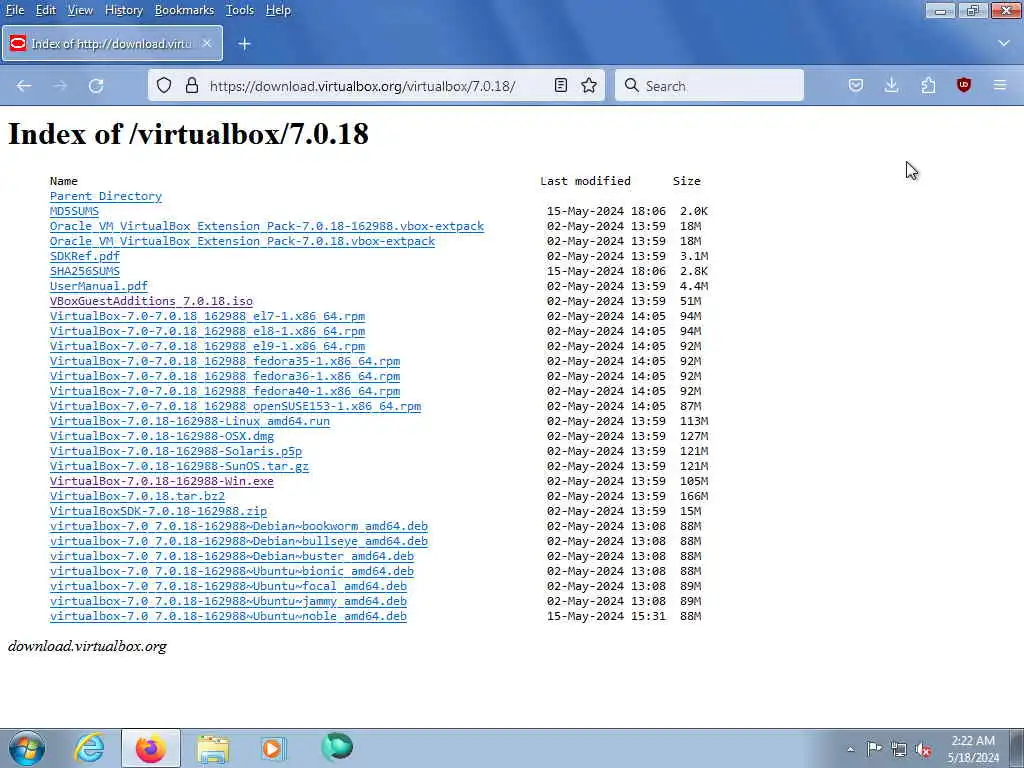Open the Help menu
This screenshot has width=1024, height=768.
point(278,10)
